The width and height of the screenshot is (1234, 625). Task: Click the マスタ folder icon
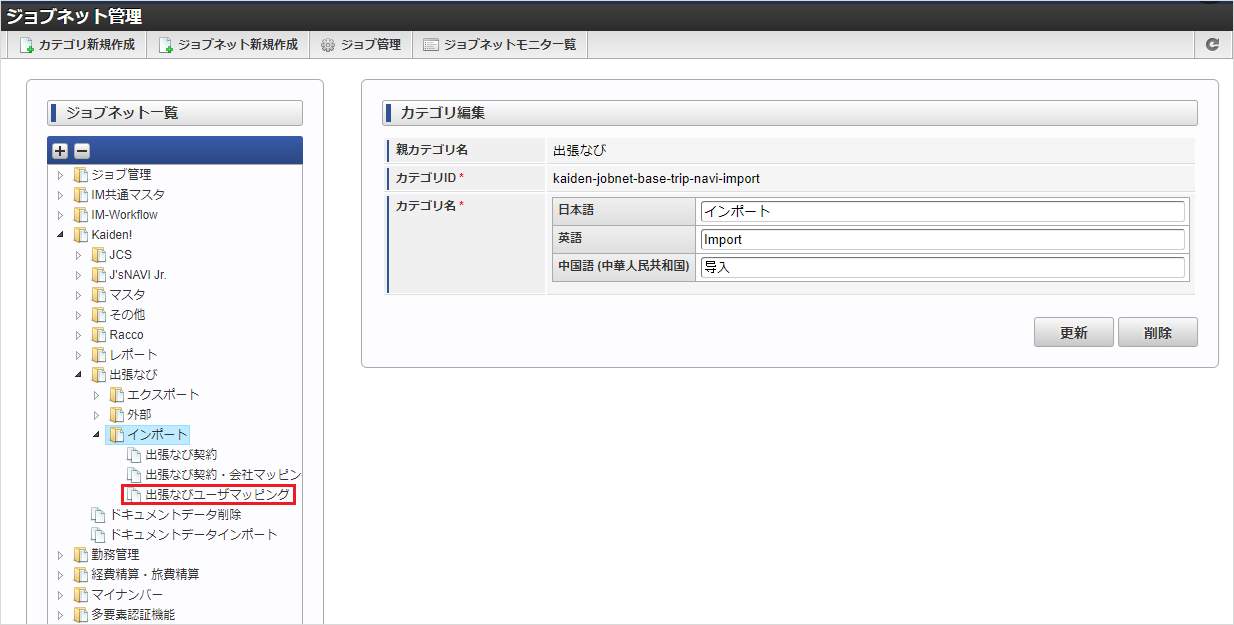(98, 295)
